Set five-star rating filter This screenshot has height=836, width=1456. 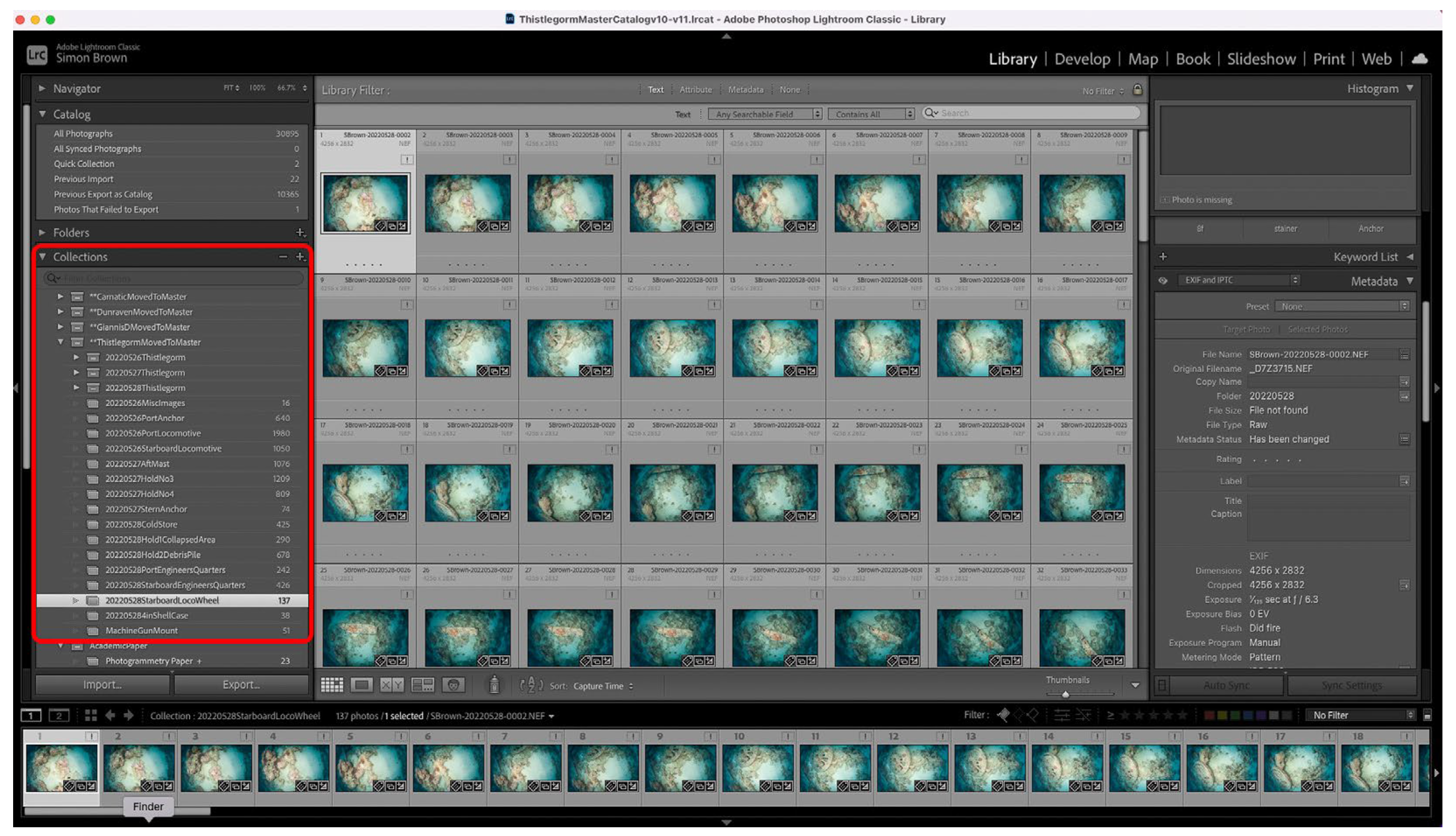[1182, 715]
